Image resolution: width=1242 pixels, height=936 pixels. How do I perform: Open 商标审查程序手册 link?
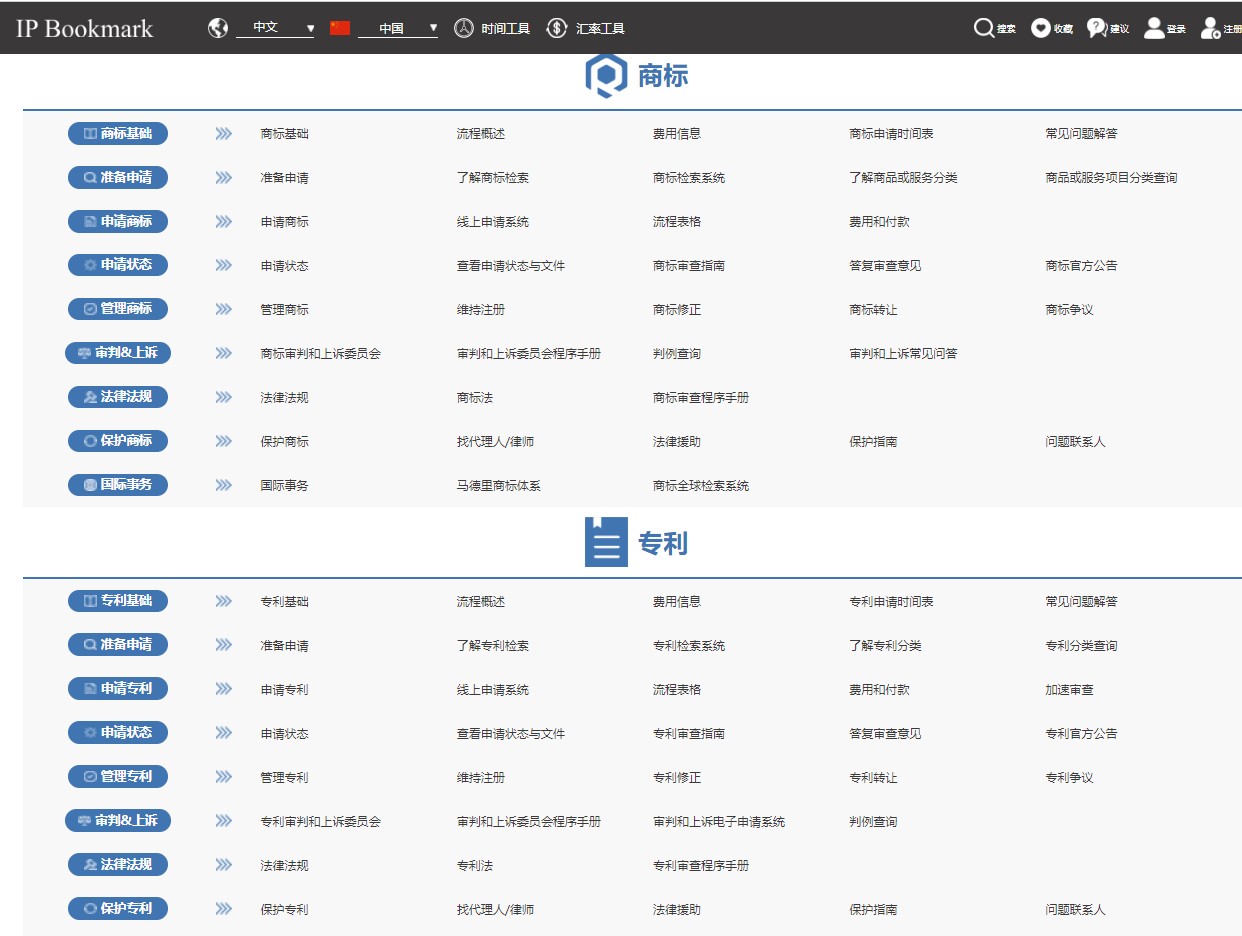[x=701, y=398]
